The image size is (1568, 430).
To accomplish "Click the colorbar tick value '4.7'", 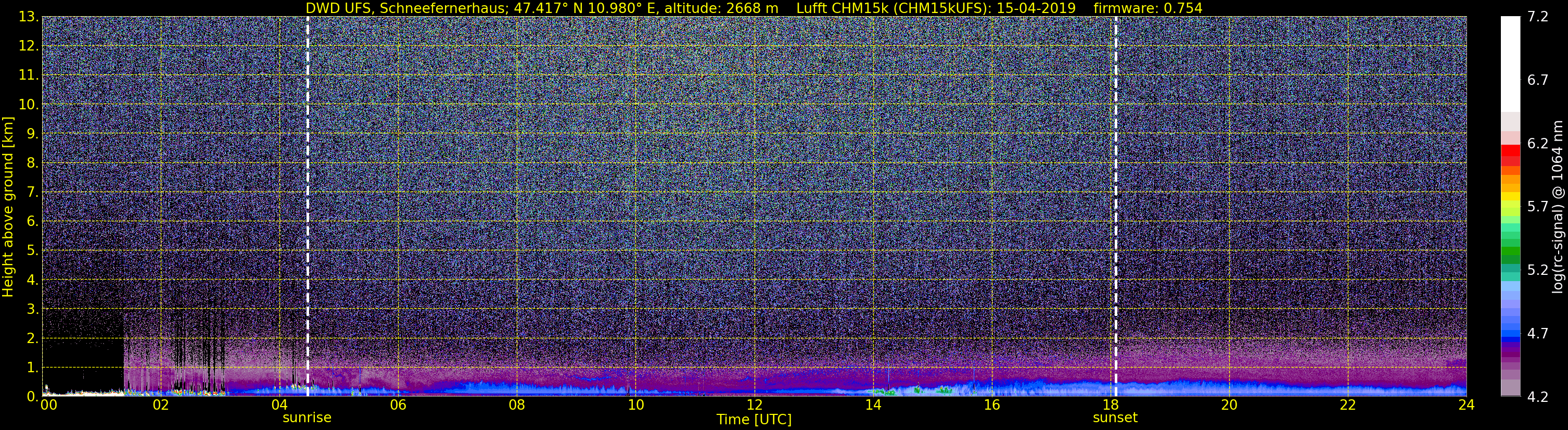I will [1538, 334].
